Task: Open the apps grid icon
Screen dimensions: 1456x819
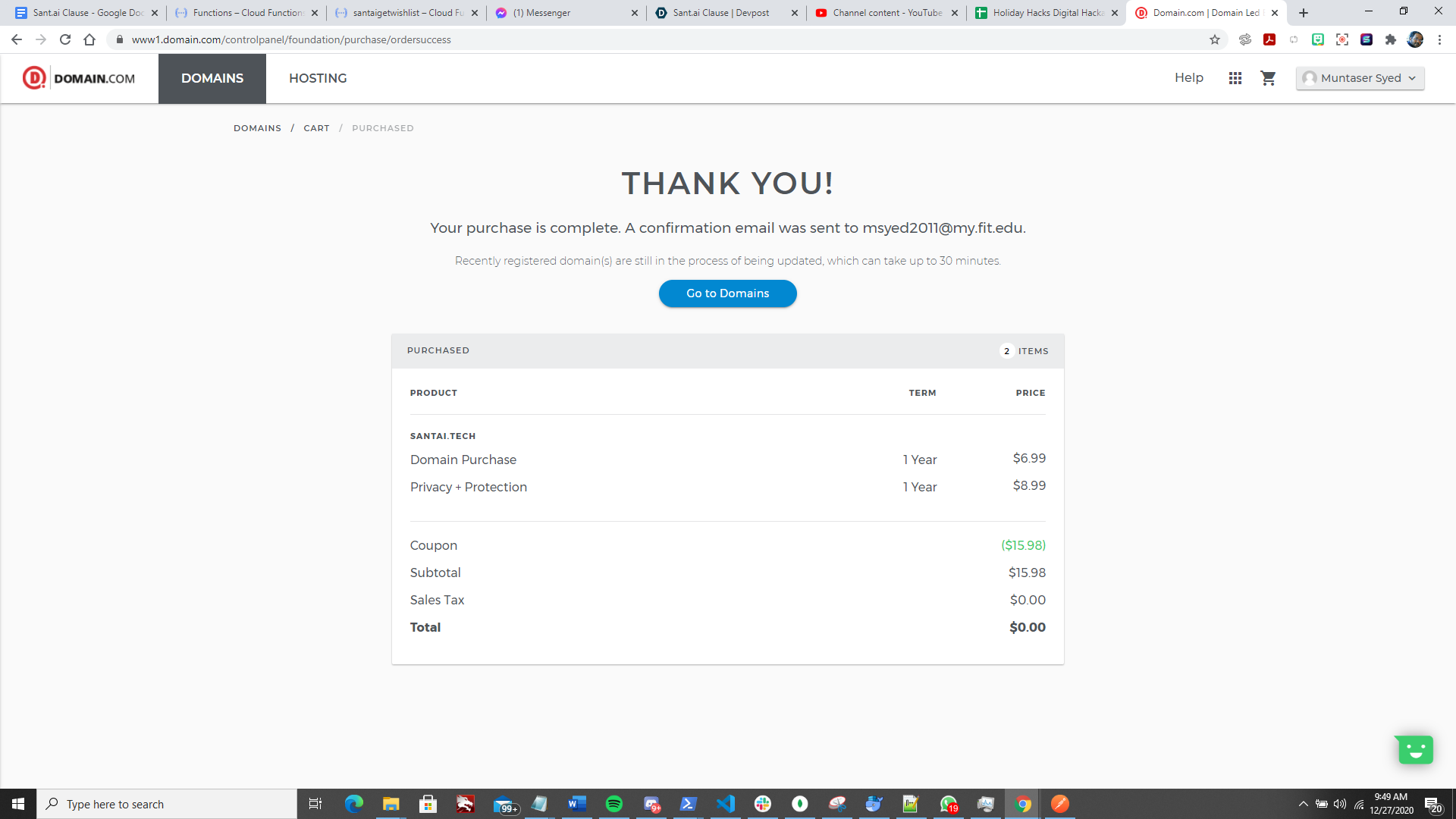Action: point(1235,78)
